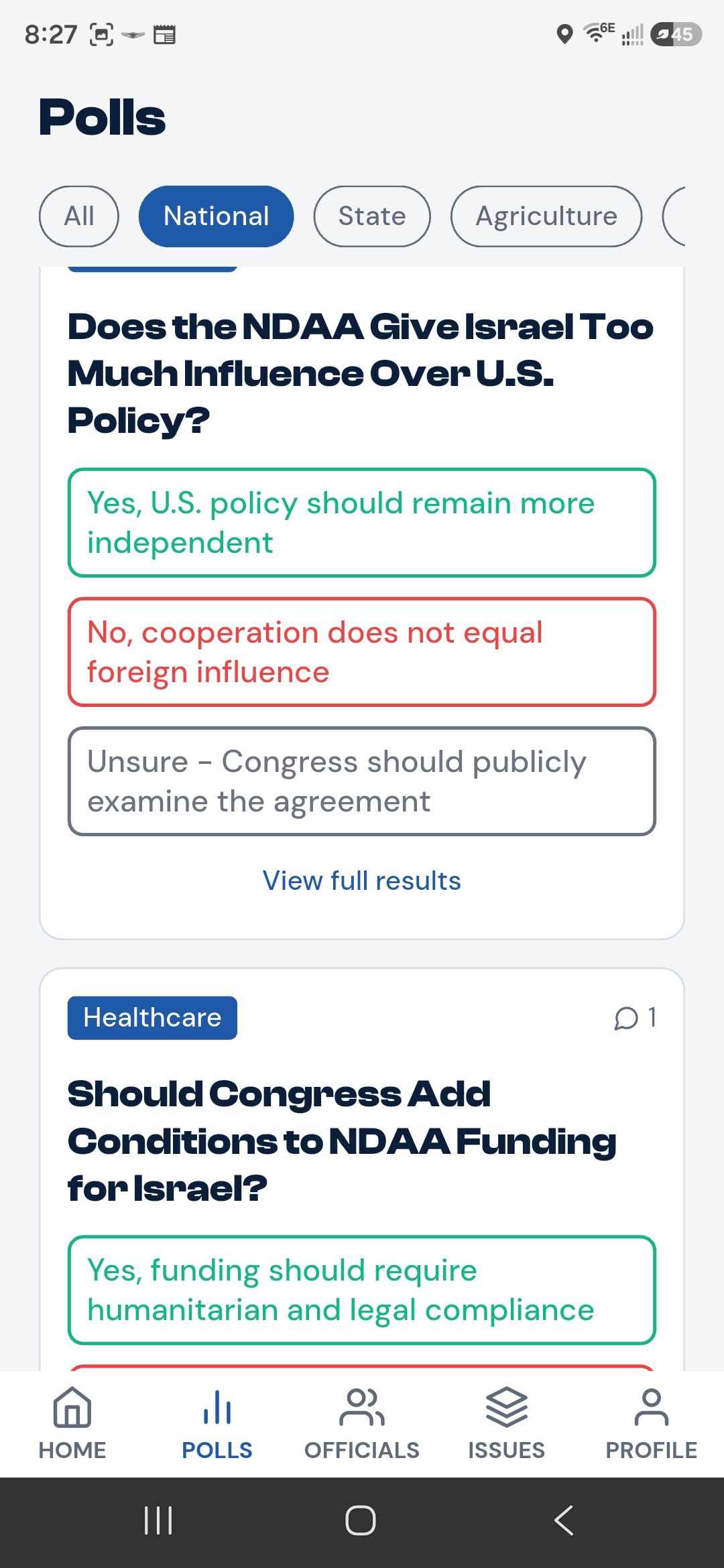Tap Android recent apps icon
Viewport: 724px width, 1568px height.
click(x=158, y=1520)
